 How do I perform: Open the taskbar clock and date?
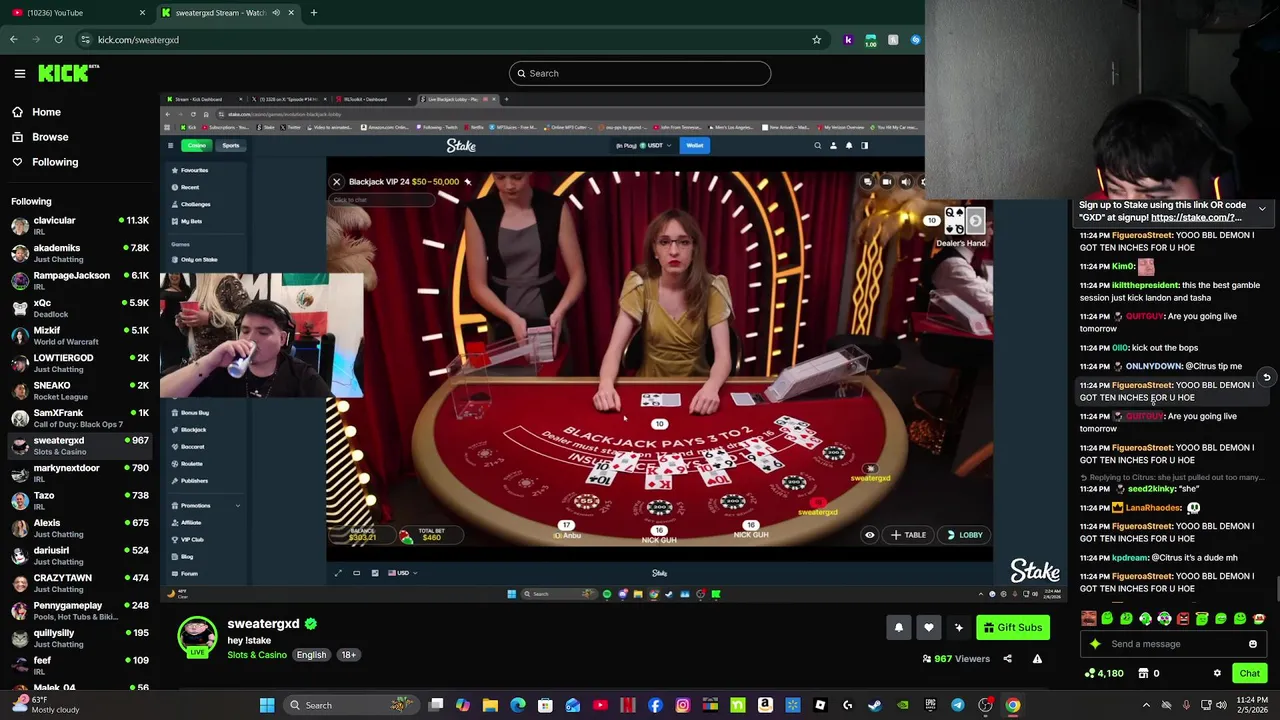click(x=1252, y=705)
